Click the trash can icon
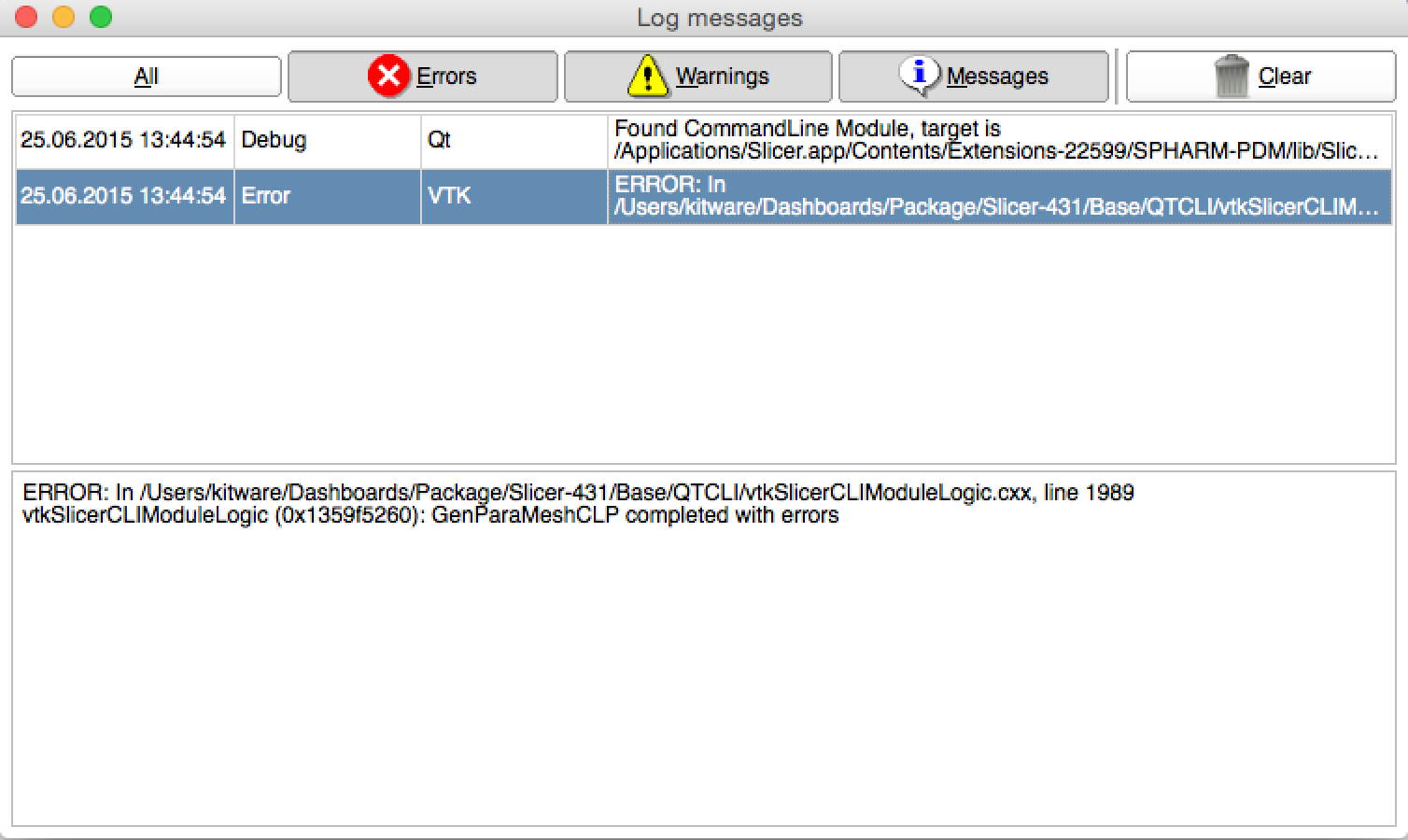 click(x=1232, y=76)
